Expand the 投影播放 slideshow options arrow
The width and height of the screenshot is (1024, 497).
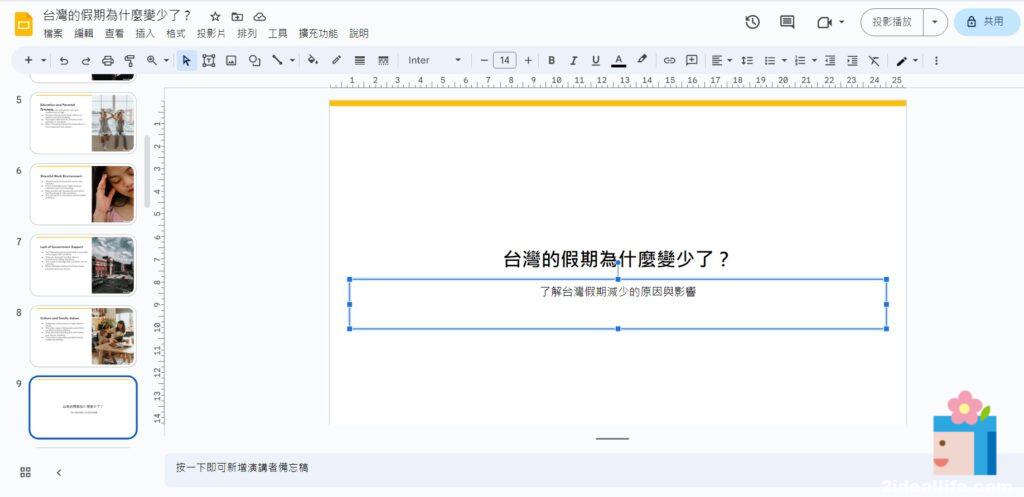coord(935,22)
